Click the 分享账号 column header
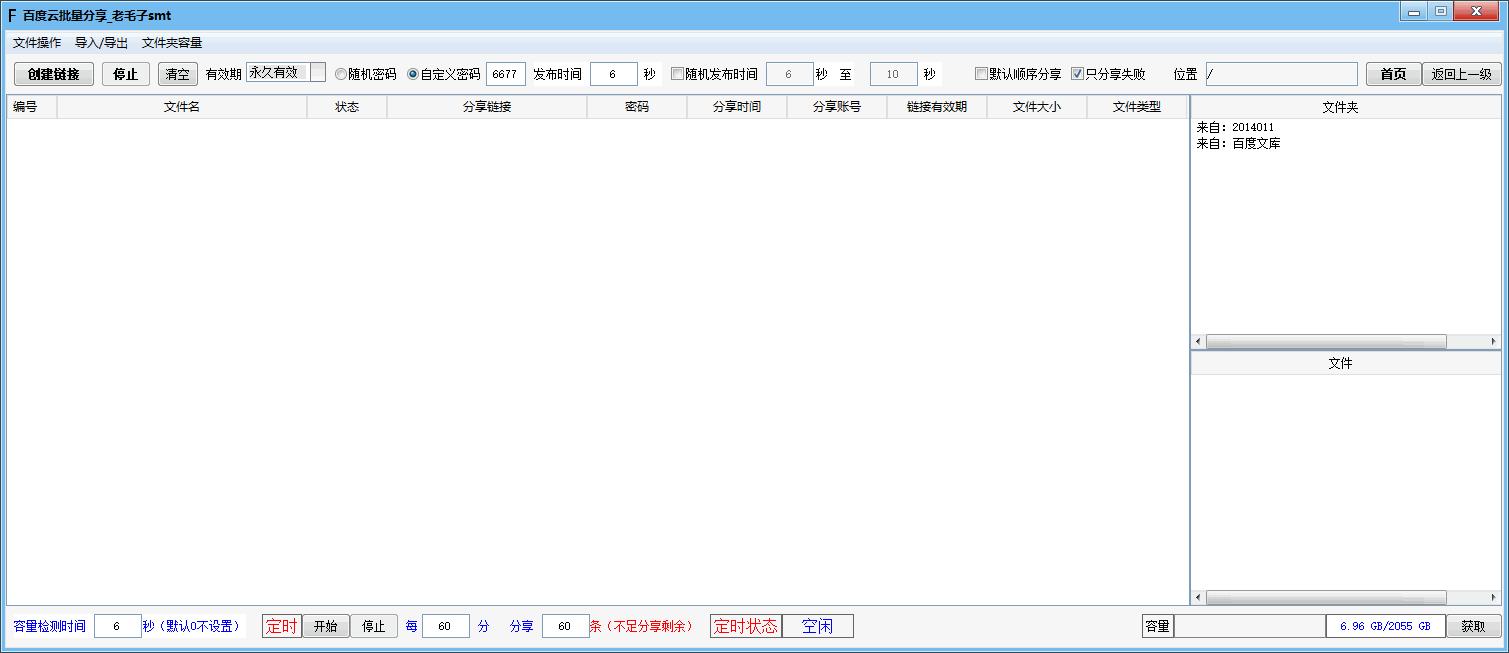The width and height of the screenshot is (1509, 653). pos(837,107)
